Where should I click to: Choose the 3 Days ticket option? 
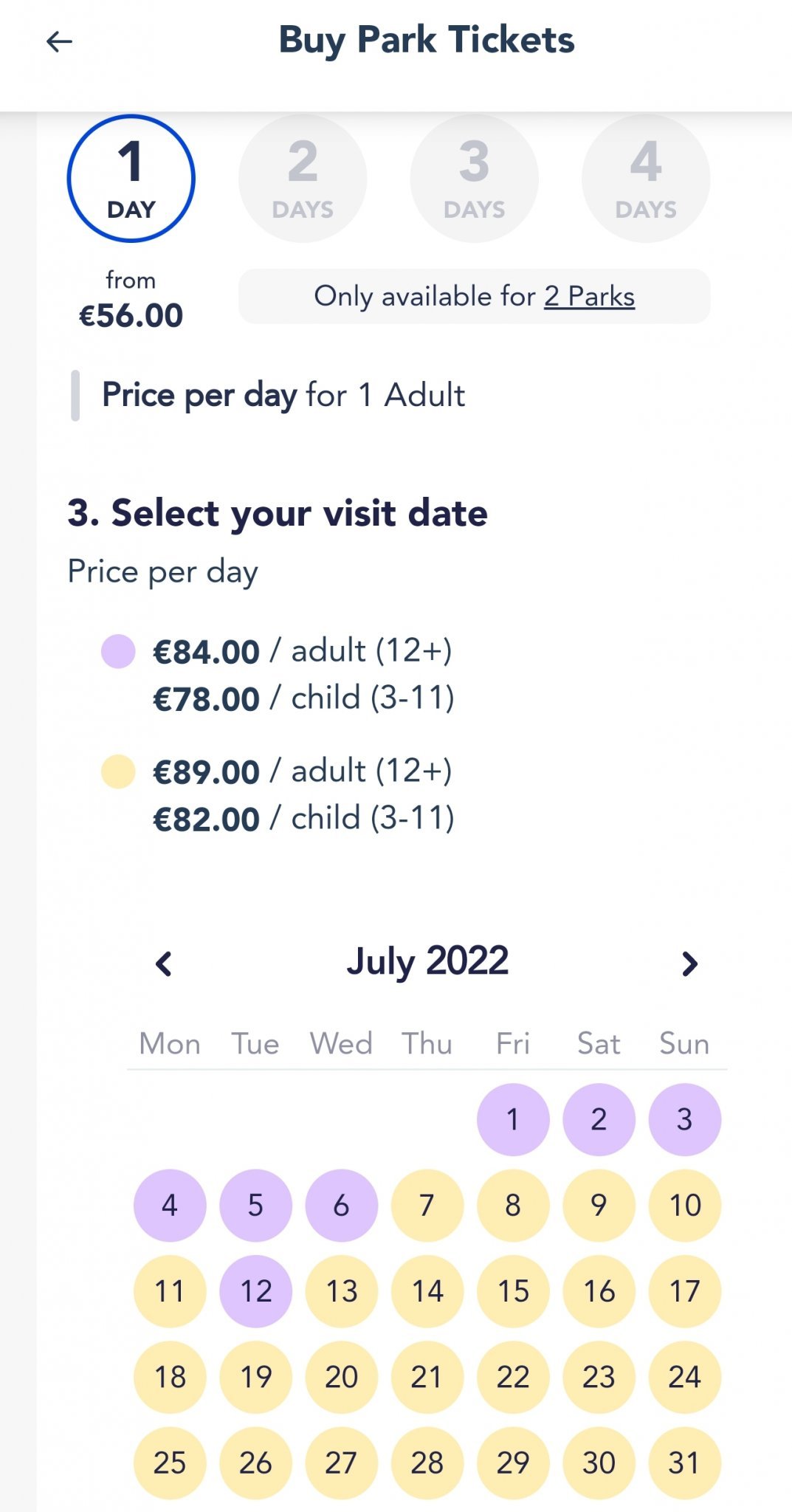pos(474,179)
